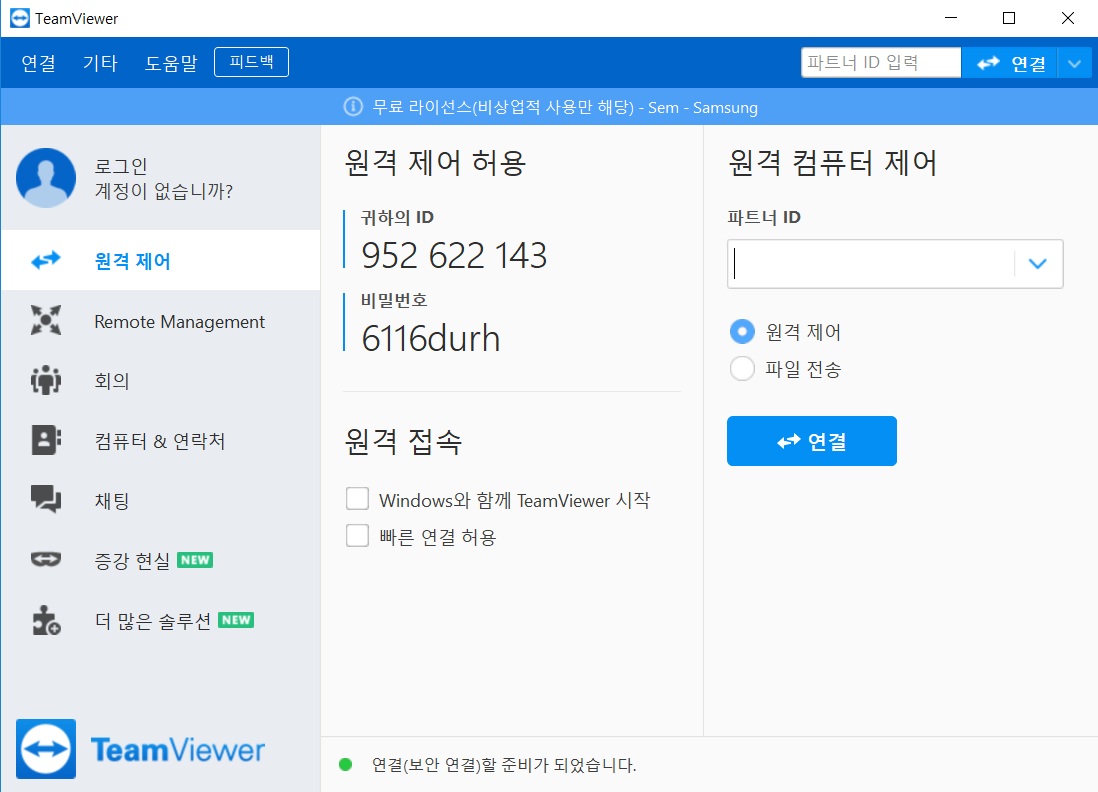
Task: Open 더 많은 솔루션 tab
Action: tap(160, 620)
